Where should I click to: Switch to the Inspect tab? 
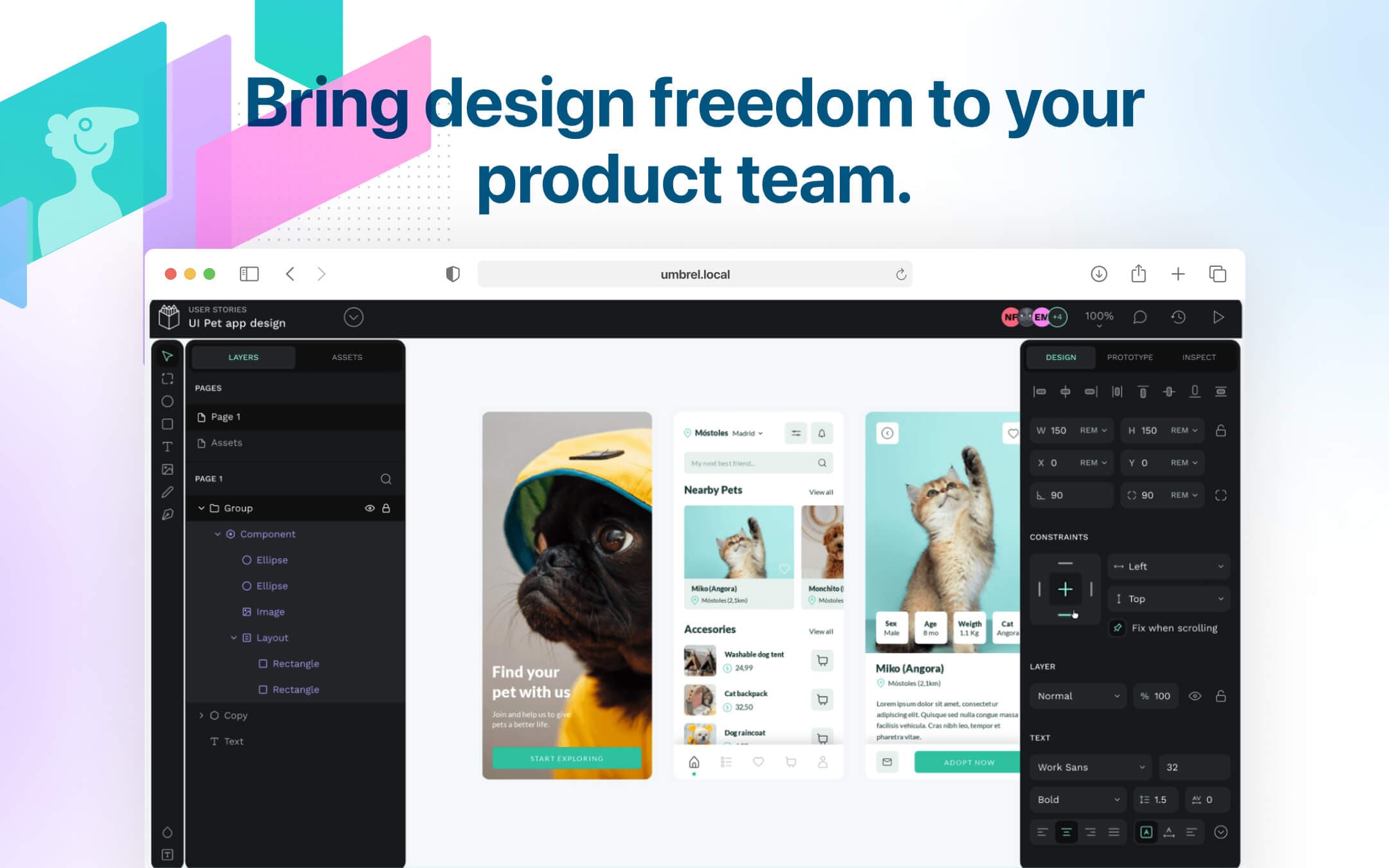tap(1198, 357)
